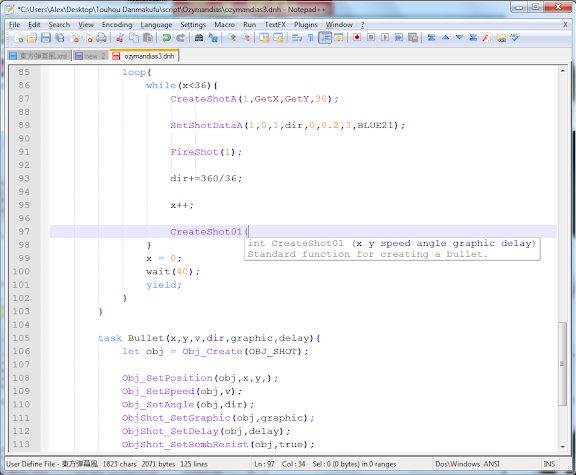Image resolution: width=576 pixels, height=475 pixels.
Task: Click the vertical scrollbar down arrow
Action: point(562,447)
